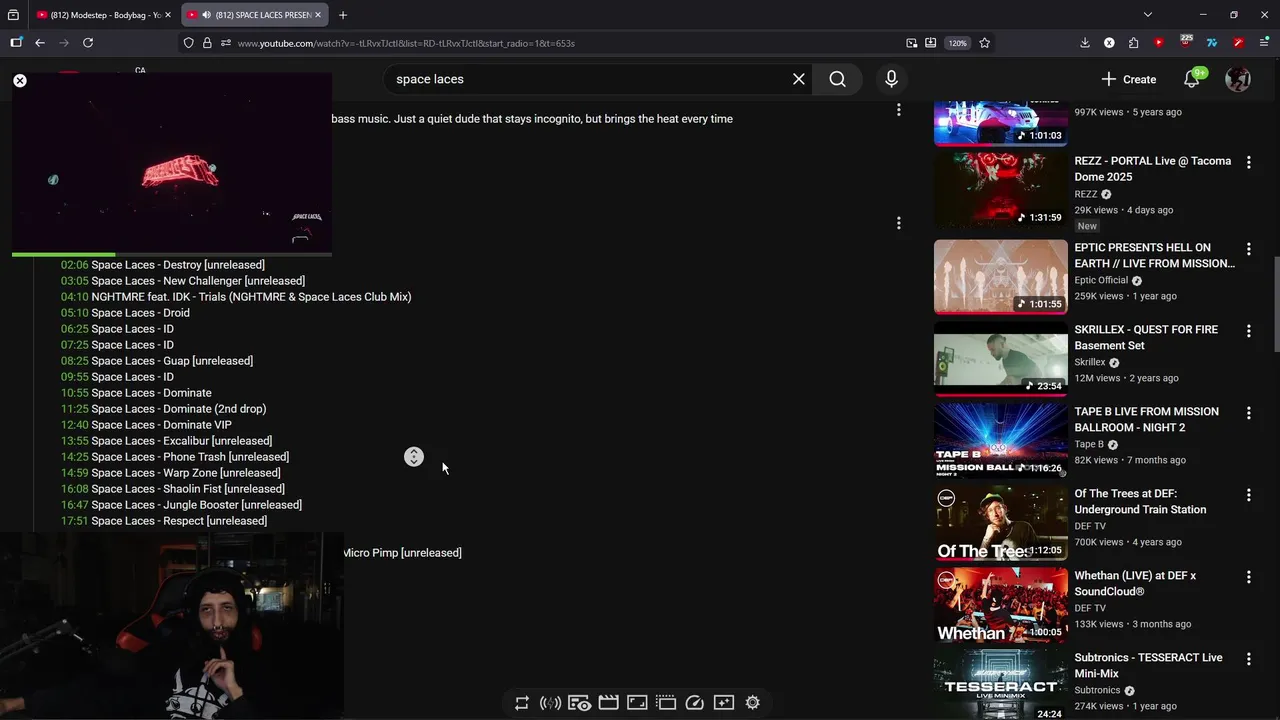Open 'Subtronics - TESSERACT Live Mini-Mix' title

coord(1148,666)
